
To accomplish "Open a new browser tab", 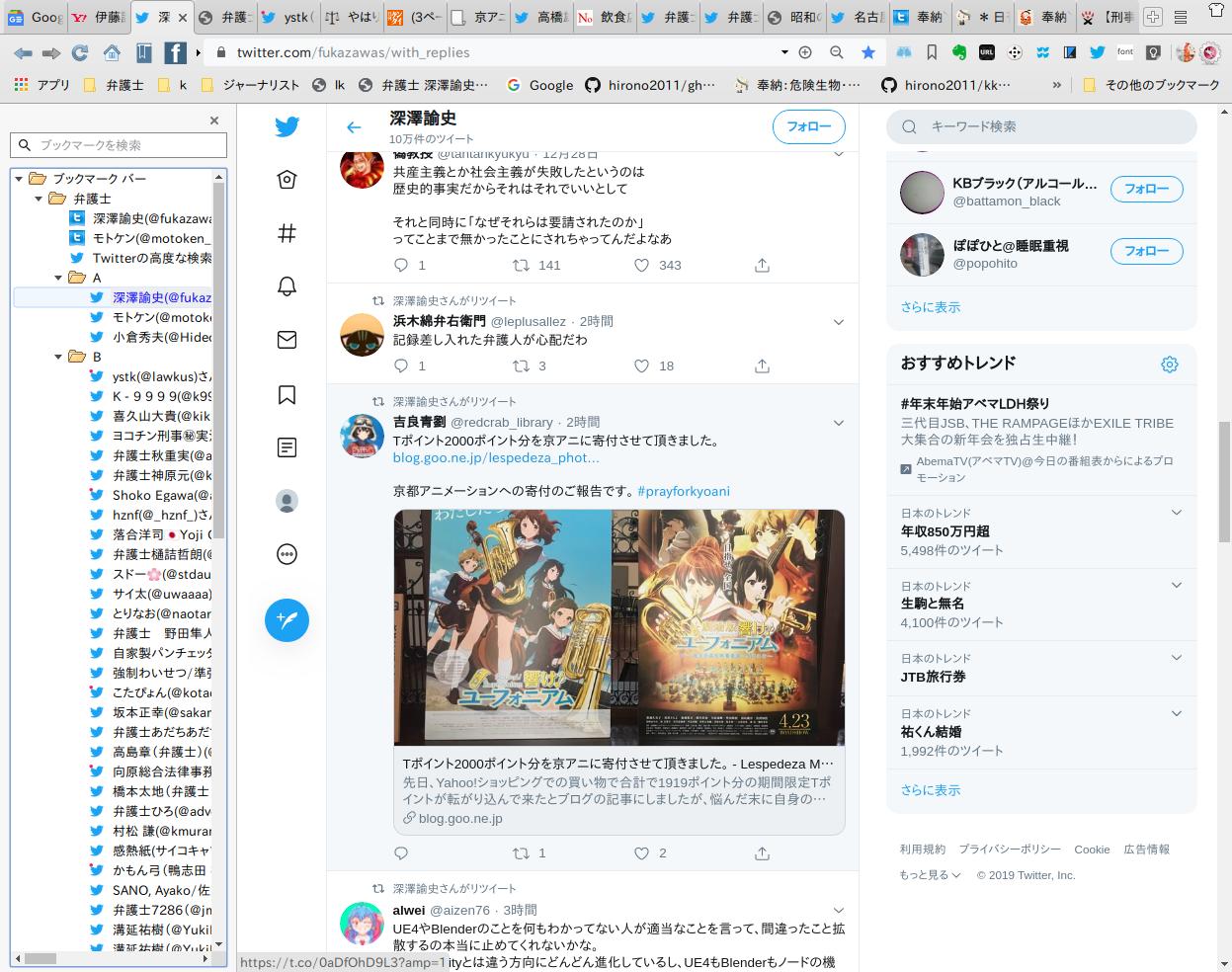I will pyautogui.click(x=1152, y=18).
